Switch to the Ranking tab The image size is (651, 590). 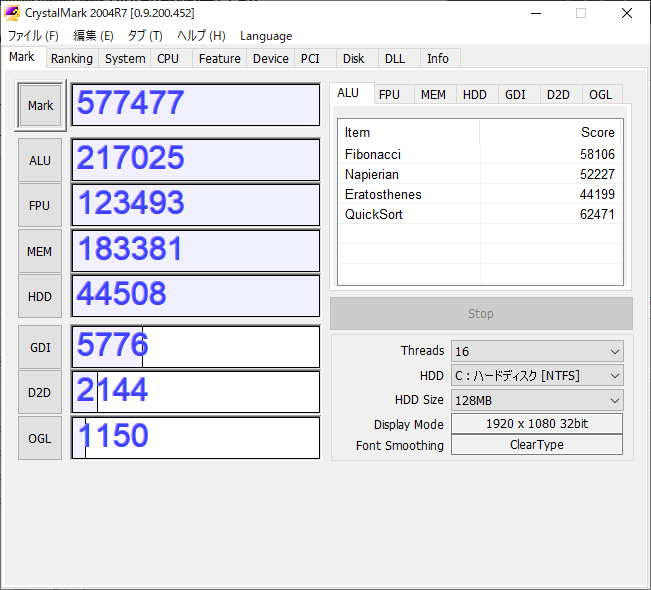pos(72,59)
